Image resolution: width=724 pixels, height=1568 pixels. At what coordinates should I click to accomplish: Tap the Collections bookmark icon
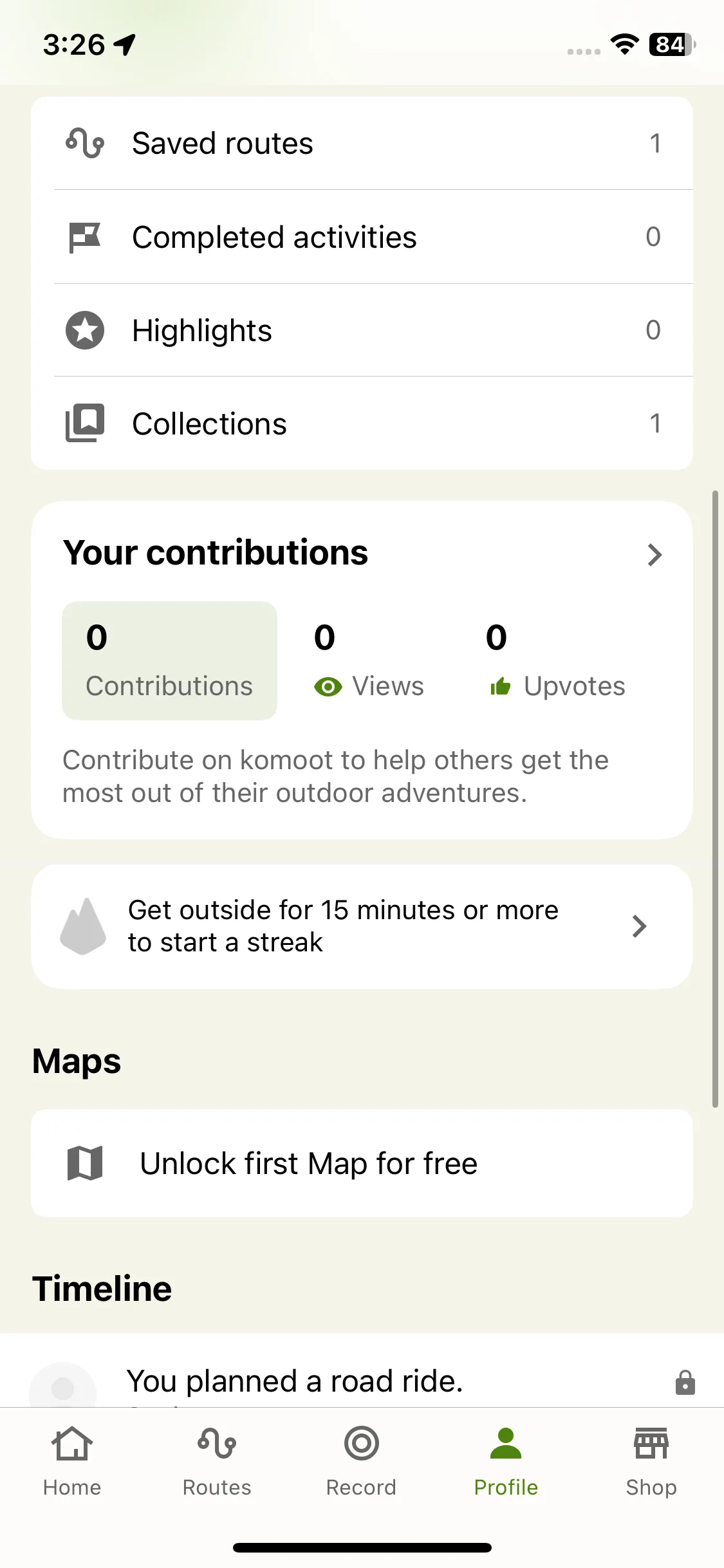pos(85,423)
